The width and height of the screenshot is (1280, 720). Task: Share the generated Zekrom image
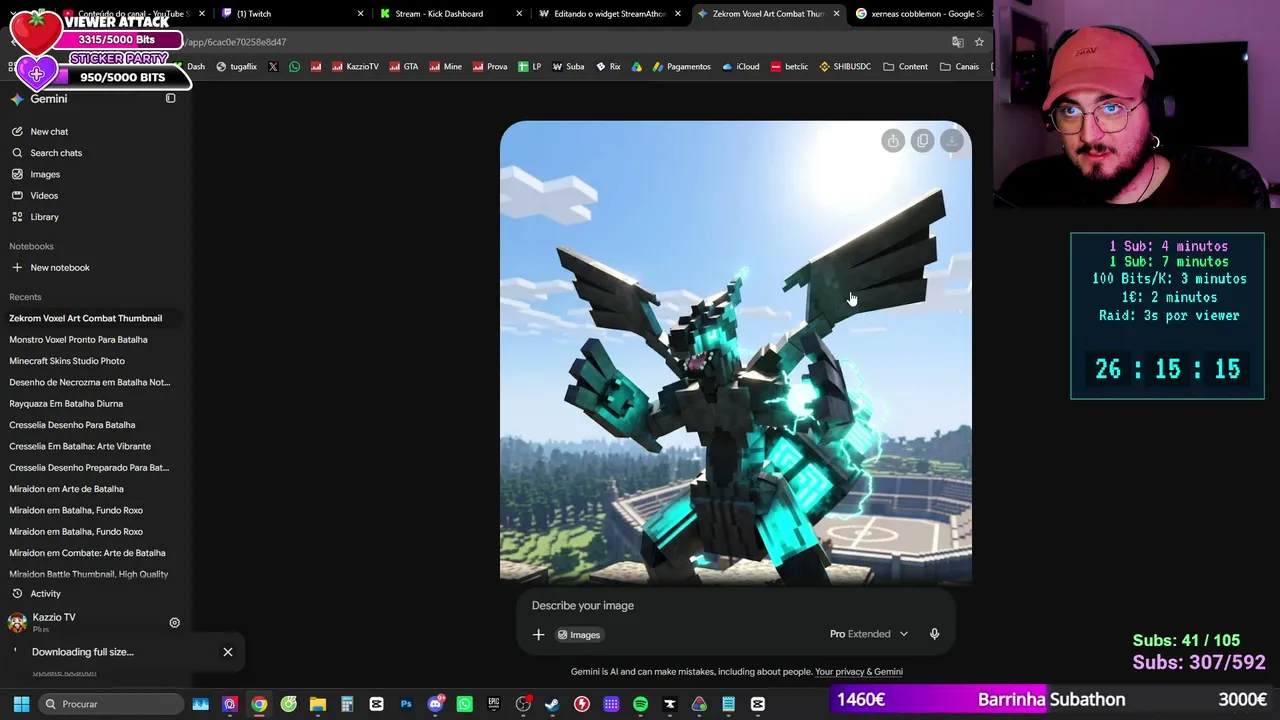coord(893,141)
